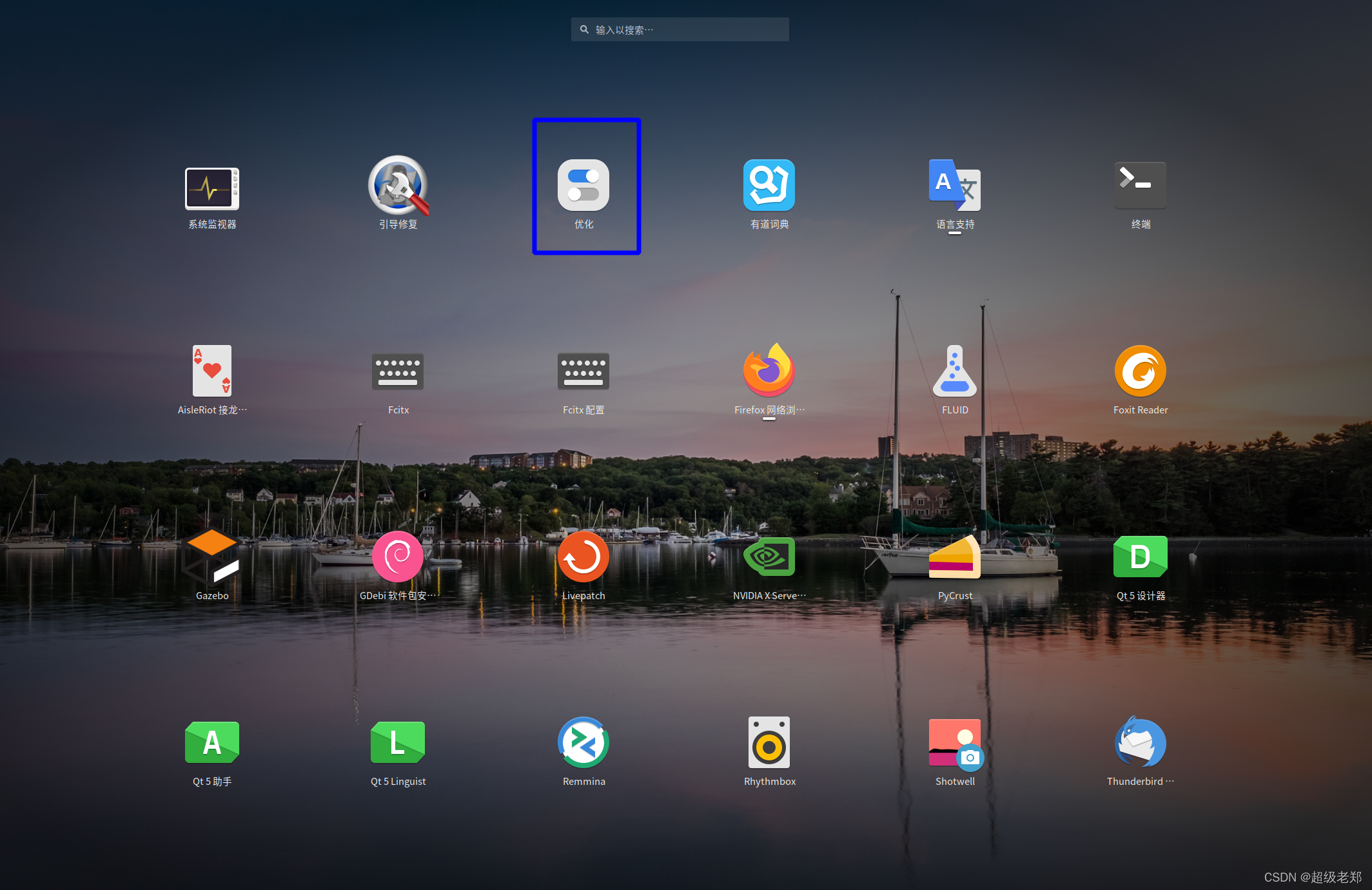This screenshot has width=1372, height=890.
Task: Launch GDebi package installer
Action: pyautogui.click(x=398, y=557)
